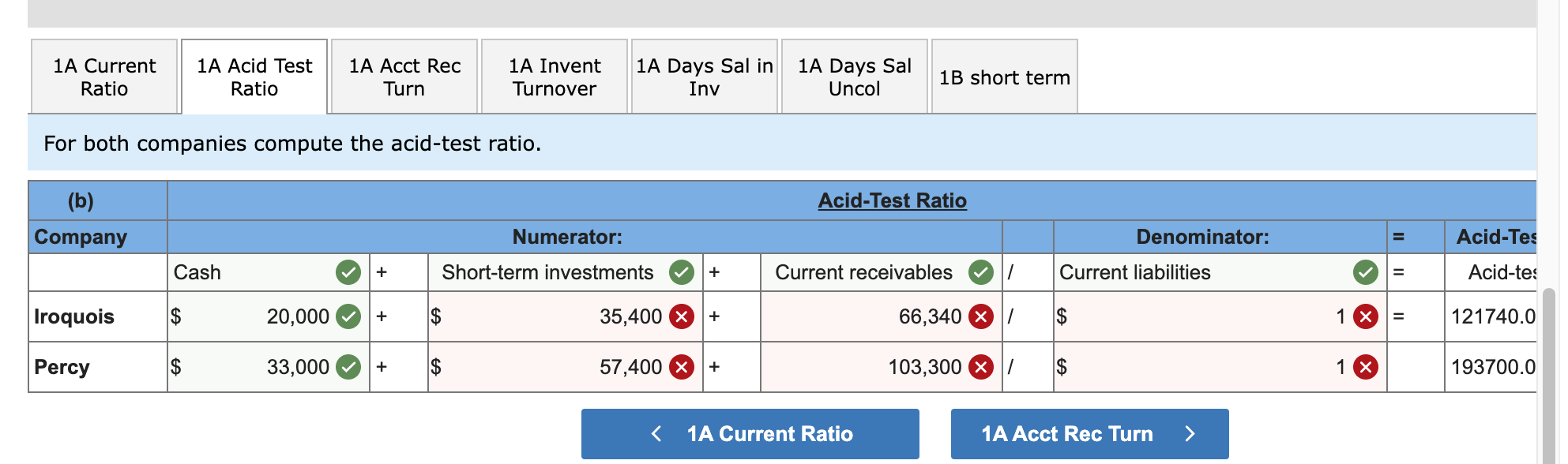Click Percy acid-test result 193700.0
The width and height of the screenshot is (1568, 464).
coord(1493,367)
